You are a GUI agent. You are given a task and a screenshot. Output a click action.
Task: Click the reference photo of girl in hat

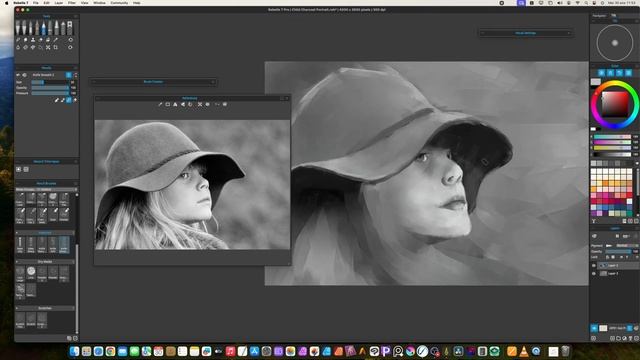click(x=192, y=184)
